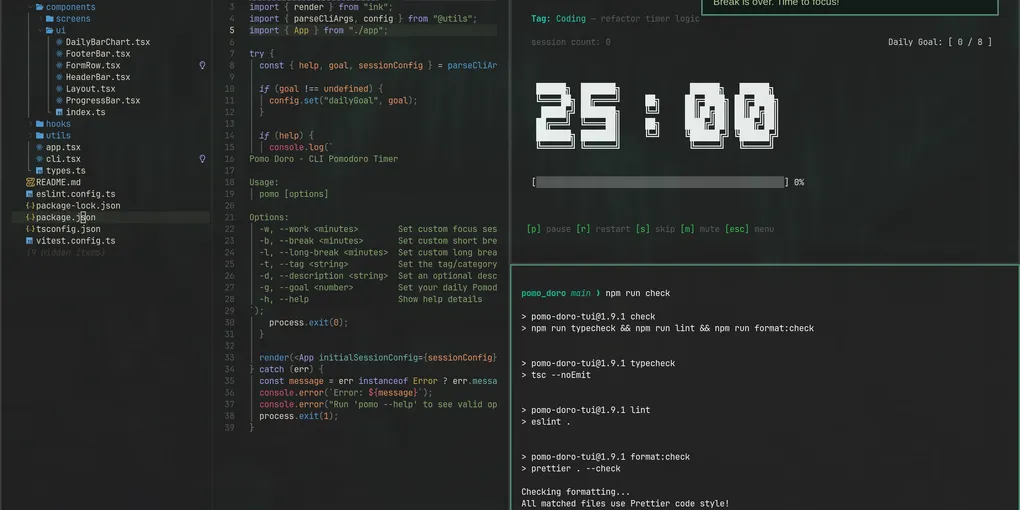Click the prettier . --check terminal line
1020x510 pixels.
[570, 469]
